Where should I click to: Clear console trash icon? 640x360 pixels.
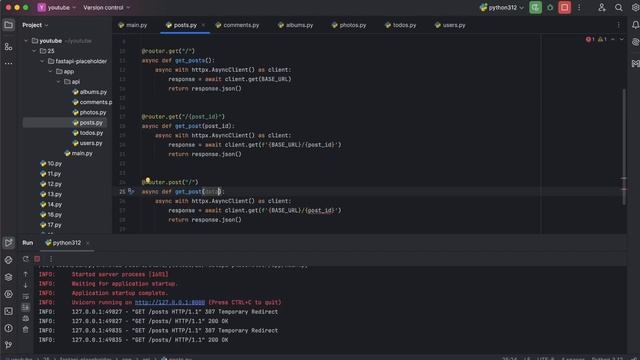26,329
